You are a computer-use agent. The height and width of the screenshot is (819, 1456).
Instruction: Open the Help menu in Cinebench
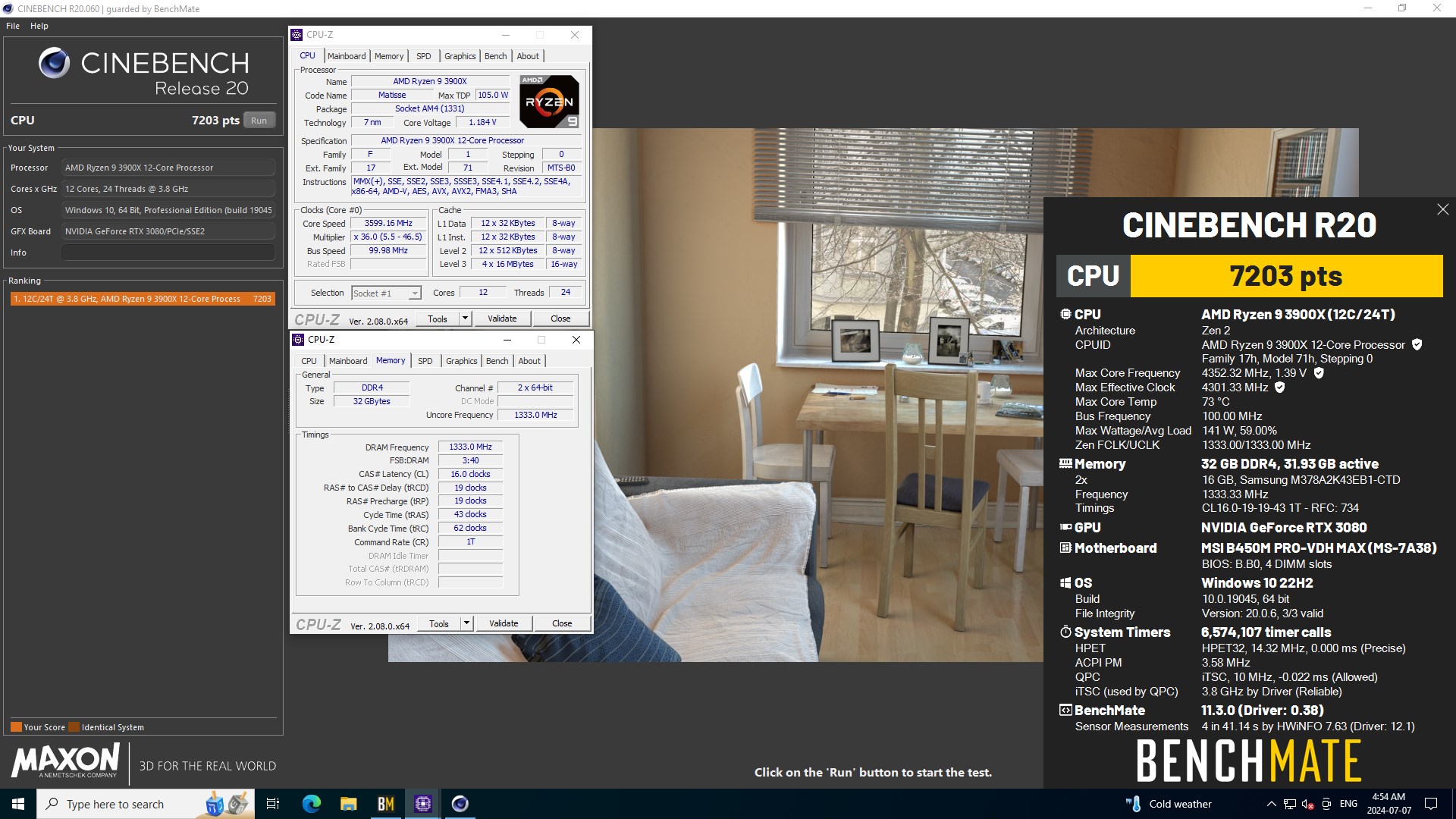39,26
